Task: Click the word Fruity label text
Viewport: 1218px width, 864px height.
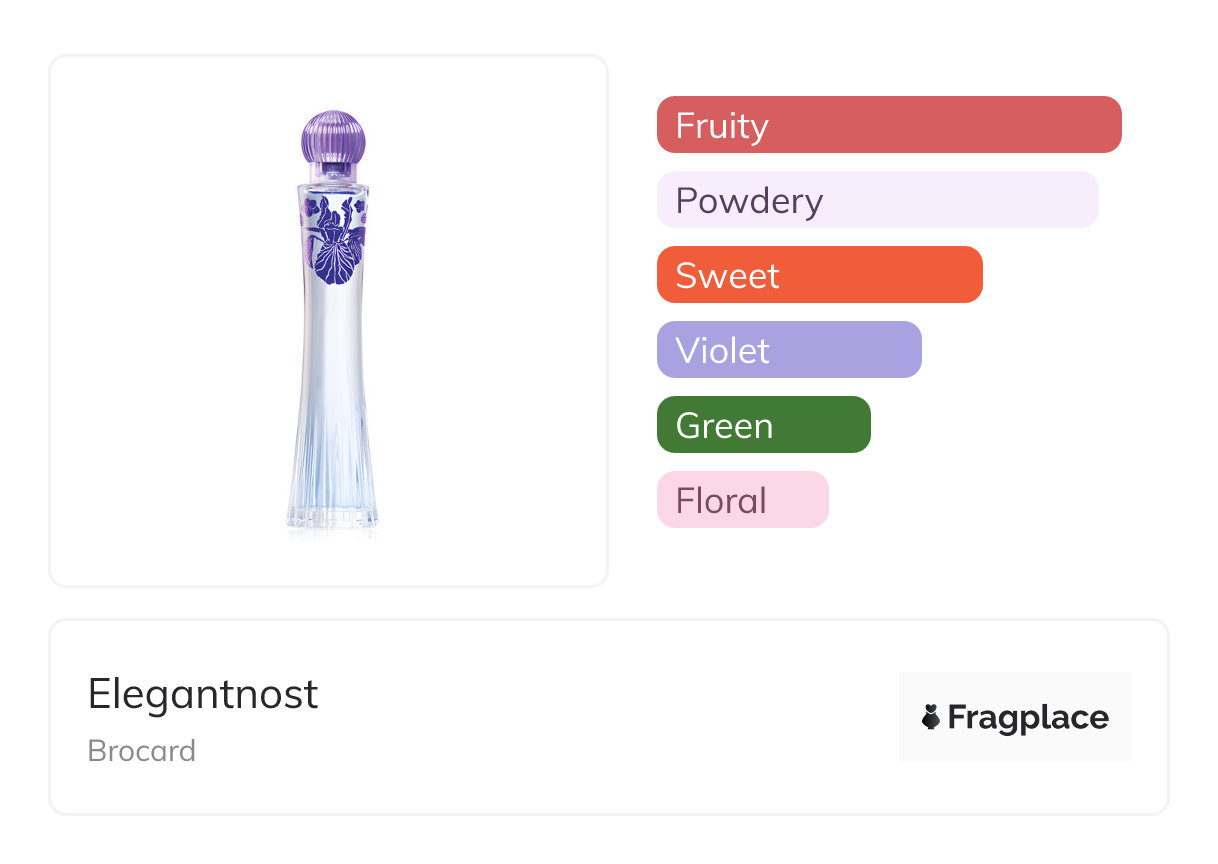Action: pos(722,126)
